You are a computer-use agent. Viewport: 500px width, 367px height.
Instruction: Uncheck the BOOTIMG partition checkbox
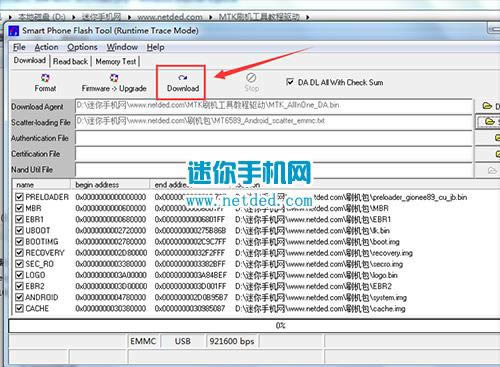[x=19, y=241]
